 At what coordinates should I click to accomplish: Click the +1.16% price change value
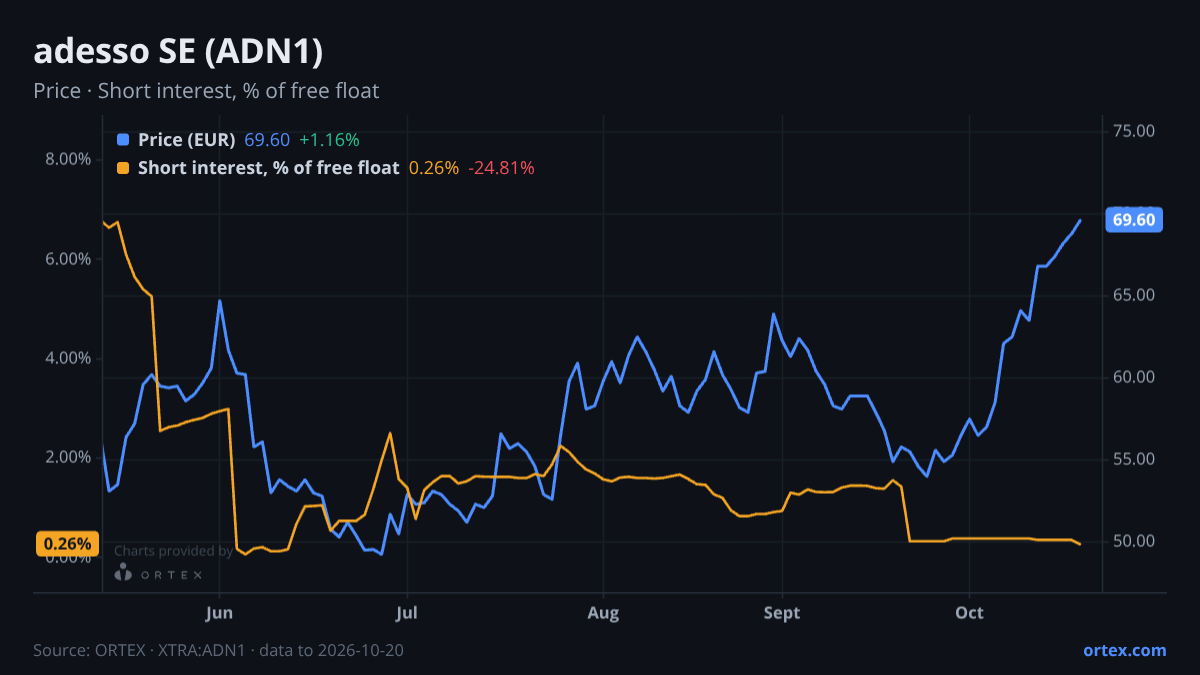coord(329,140)
